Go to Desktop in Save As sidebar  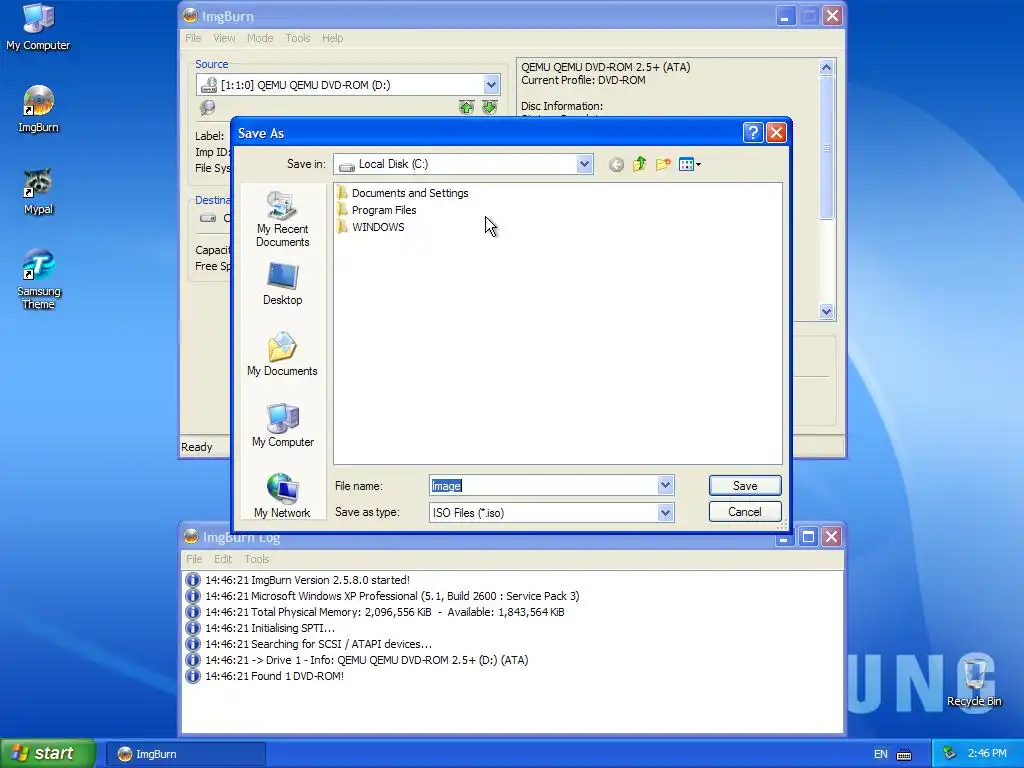click(x=282, y=284)
